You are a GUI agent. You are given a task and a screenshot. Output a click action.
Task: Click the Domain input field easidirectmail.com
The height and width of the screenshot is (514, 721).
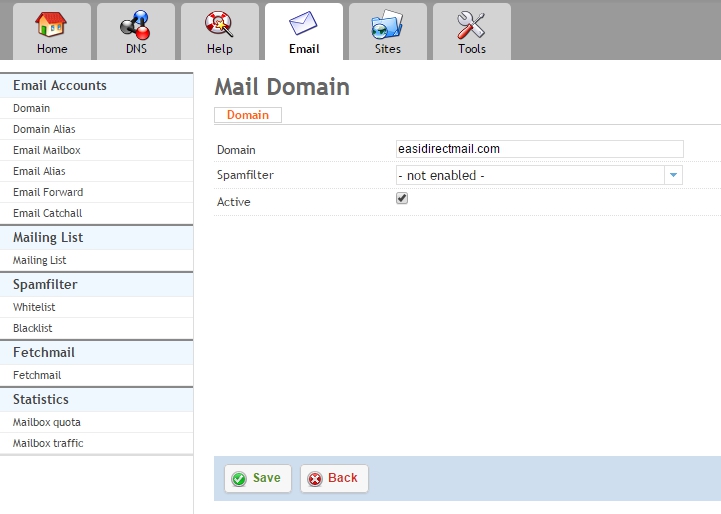(540, 149)
